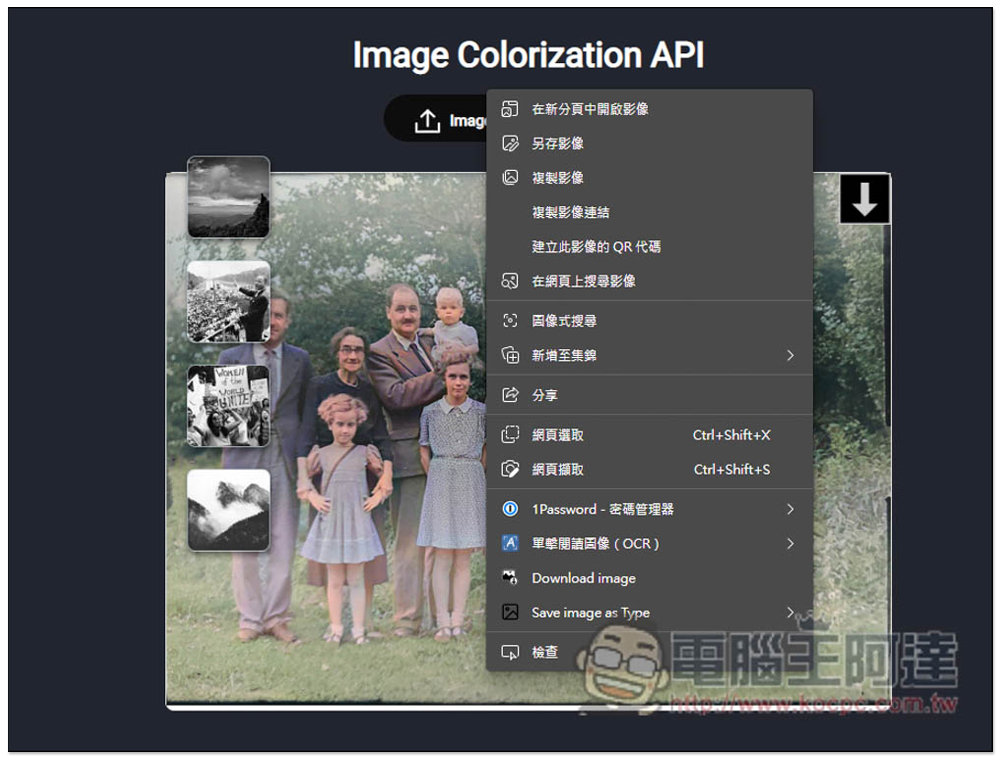Click the share icon next to 分享
The height and width of the screenshot is (760, 1000).
(510, 395)
